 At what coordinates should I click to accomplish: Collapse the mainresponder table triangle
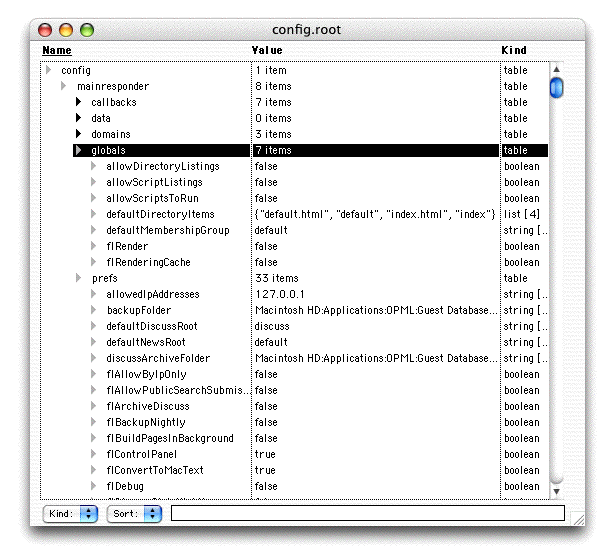[64, 86]
